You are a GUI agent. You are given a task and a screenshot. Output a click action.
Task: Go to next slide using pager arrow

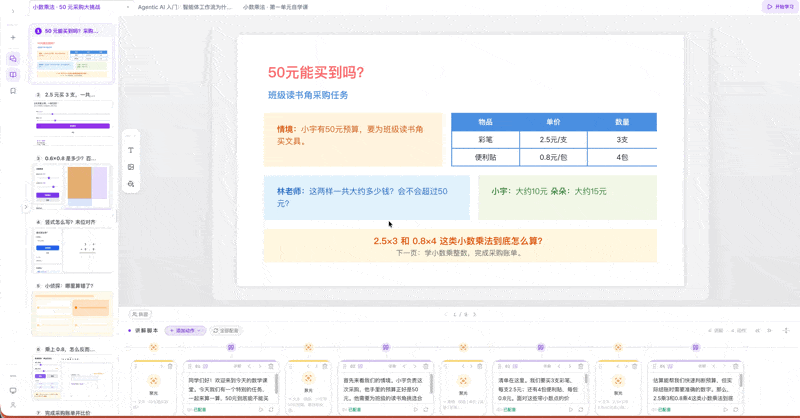[474, 314]
